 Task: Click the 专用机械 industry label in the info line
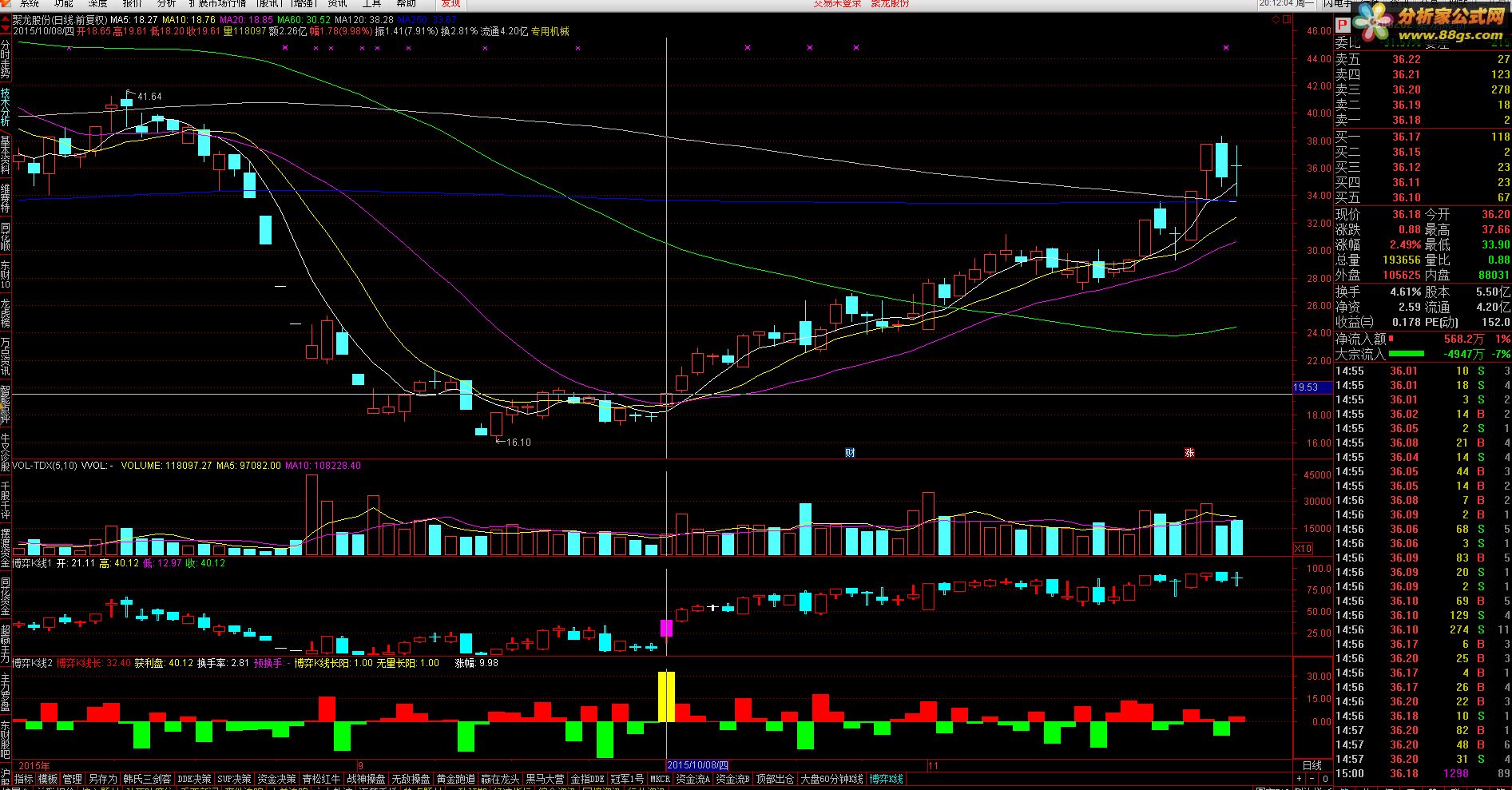coord(550,31)
